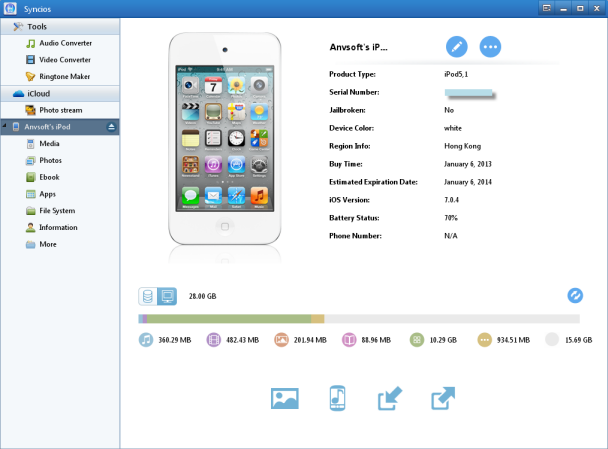608x449 pixels.
Task: Click the Tools section header
Action: (60, 26)
